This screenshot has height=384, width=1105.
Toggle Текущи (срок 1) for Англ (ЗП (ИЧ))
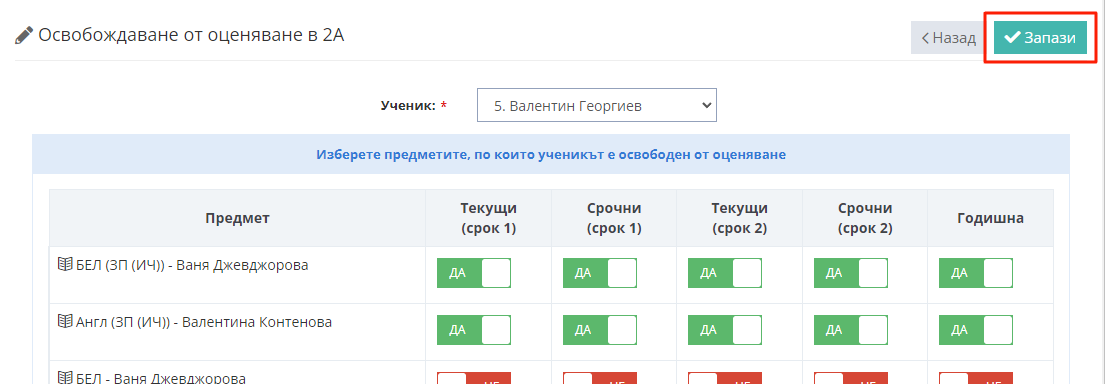pos(474,330)
